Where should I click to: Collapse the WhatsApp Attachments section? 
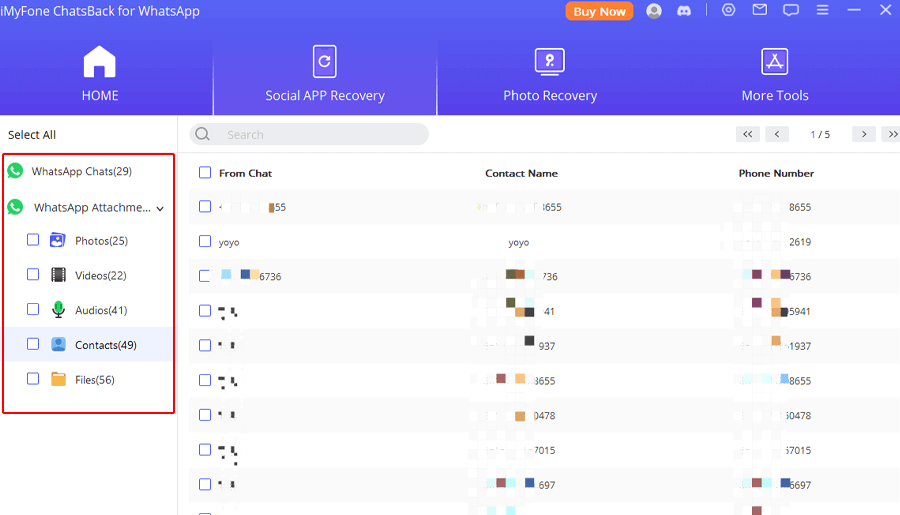[160, 208]
